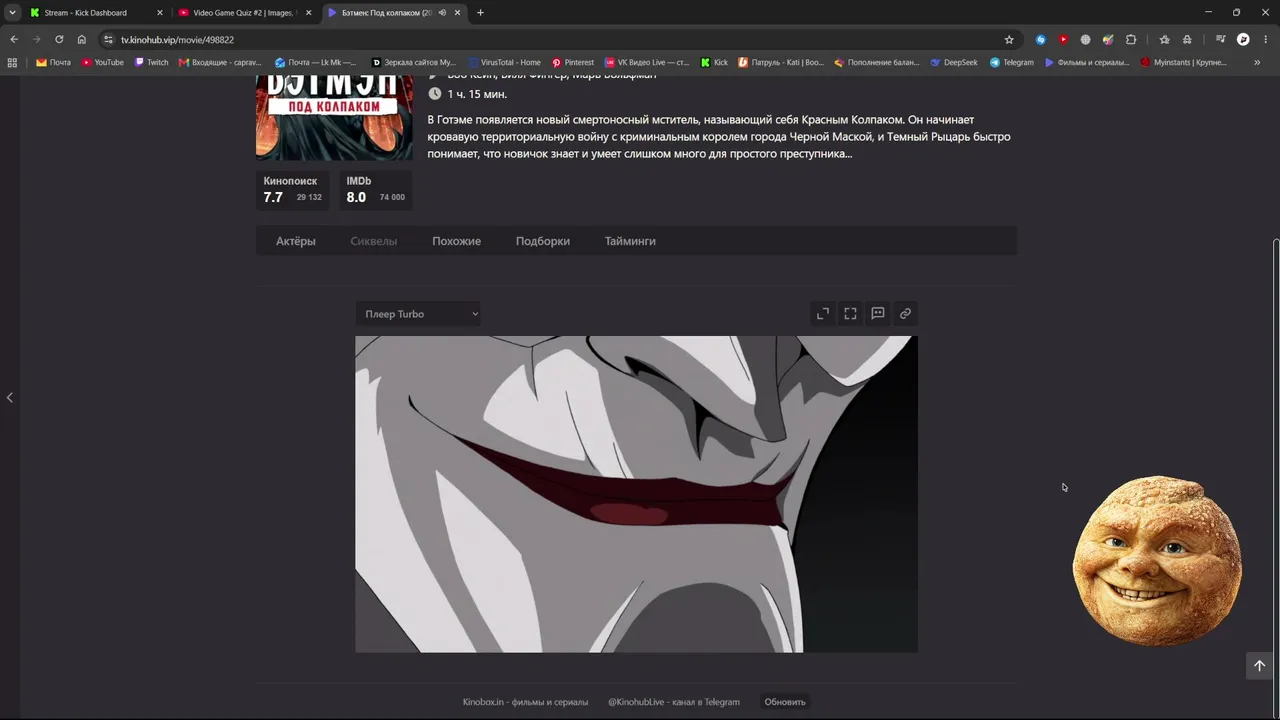Open the tab search dropdown
The height and width of the screenshot is (720, 1280).
coord(12,13)
